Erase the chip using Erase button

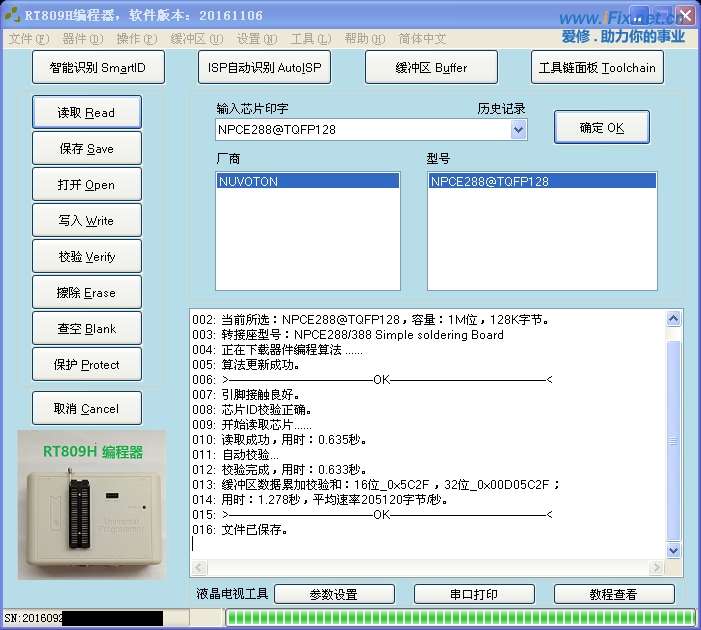click(86, 292)
